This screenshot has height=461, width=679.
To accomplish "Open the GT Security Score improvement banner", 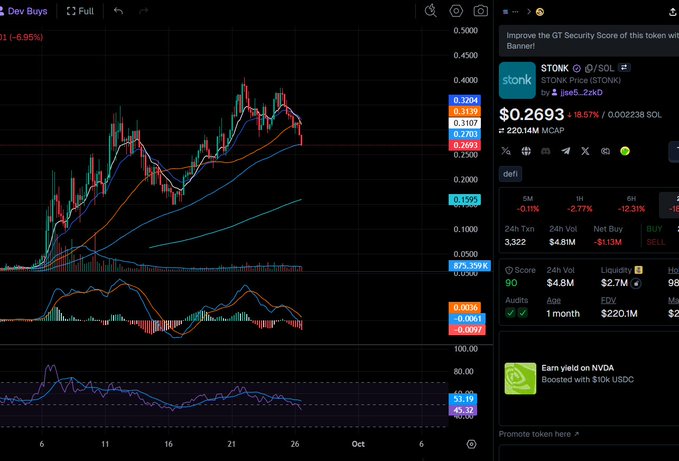I will tap(589, 41).
